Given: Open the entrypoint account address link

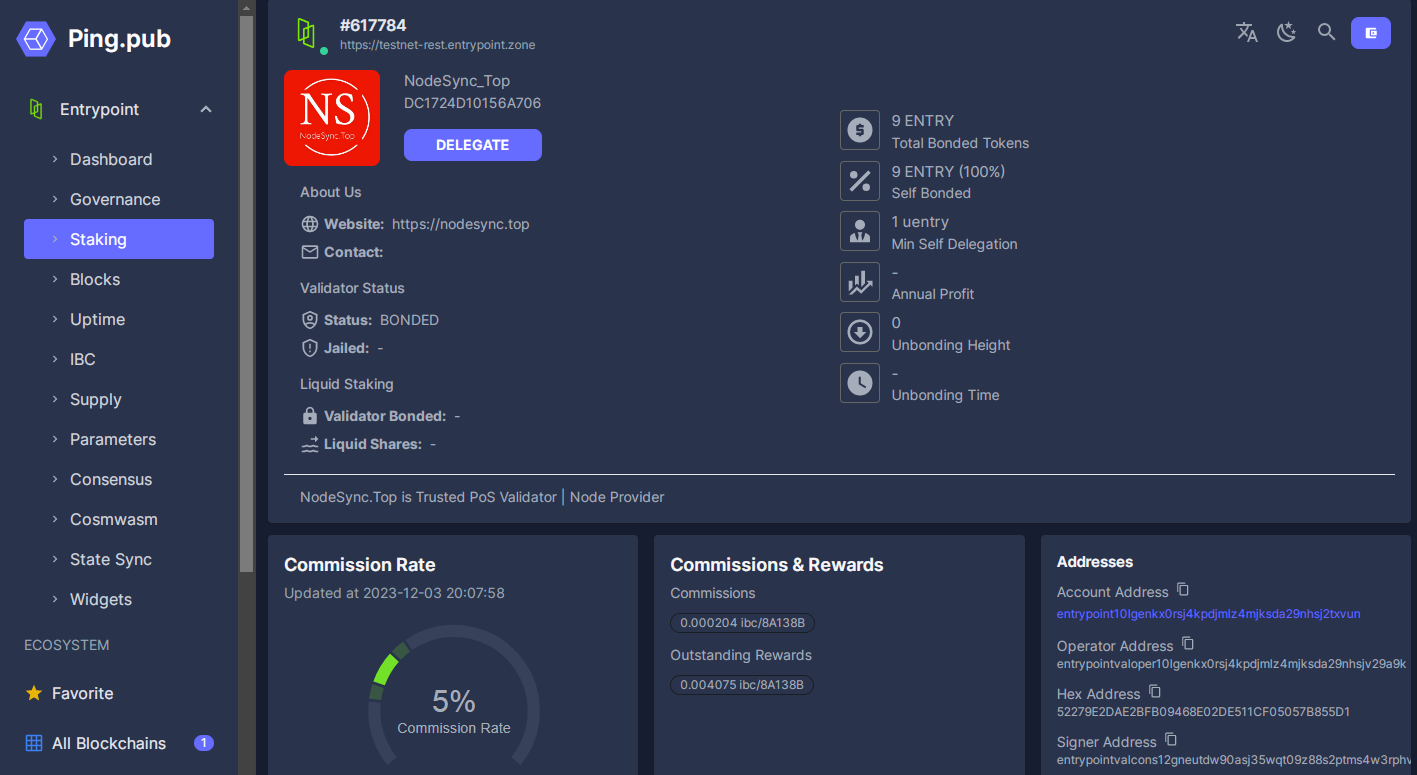Looking at the screenshot, I should click(1208, 614).
